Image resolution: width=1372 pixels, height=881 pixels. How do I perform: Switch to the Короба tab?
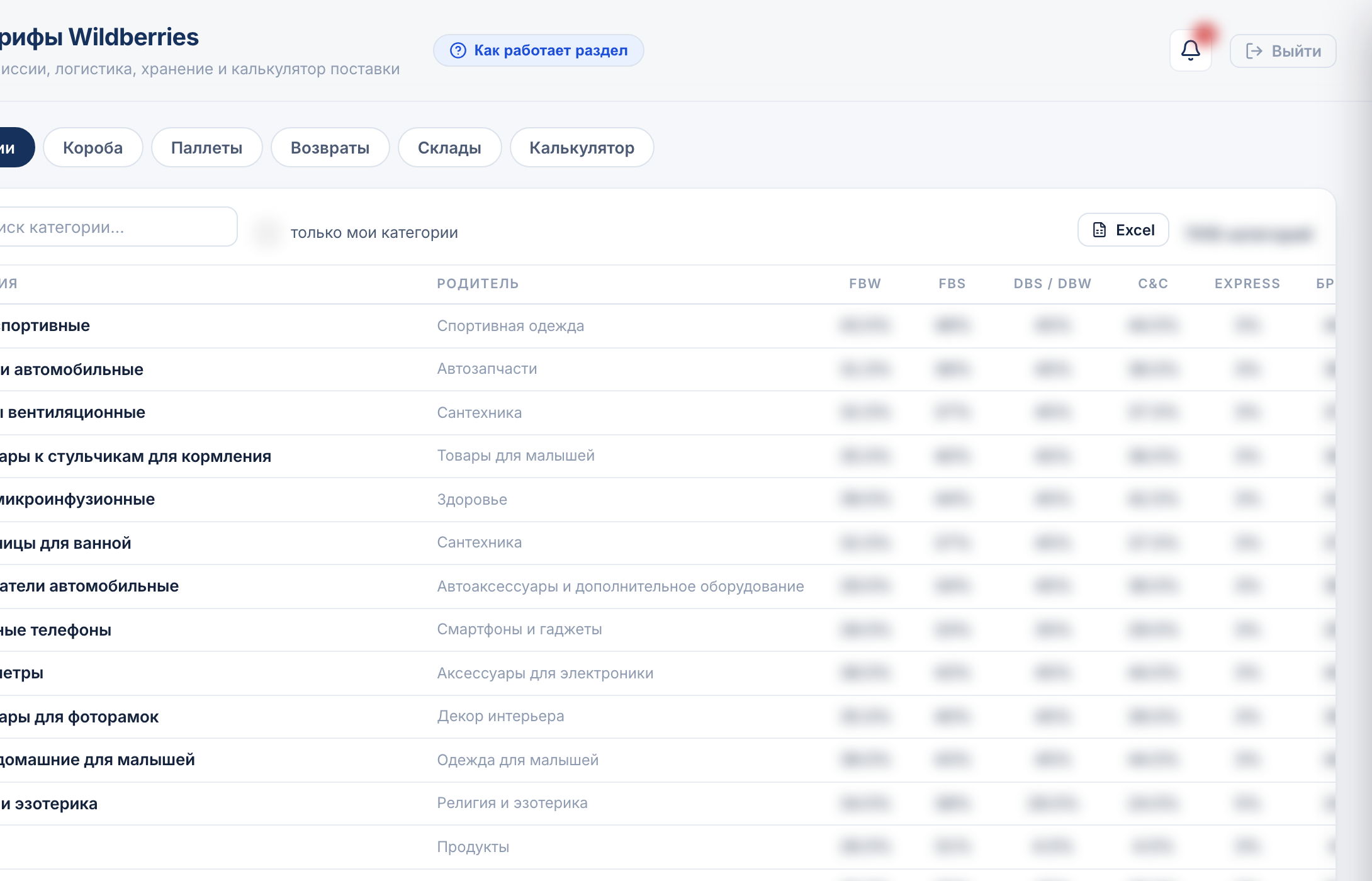point(93,148)
